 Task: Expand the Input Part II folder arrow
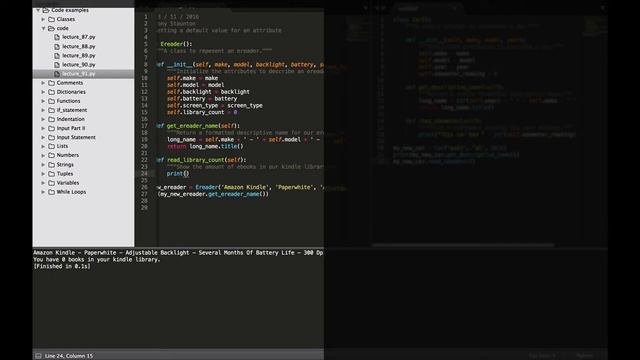pos(43,128)
